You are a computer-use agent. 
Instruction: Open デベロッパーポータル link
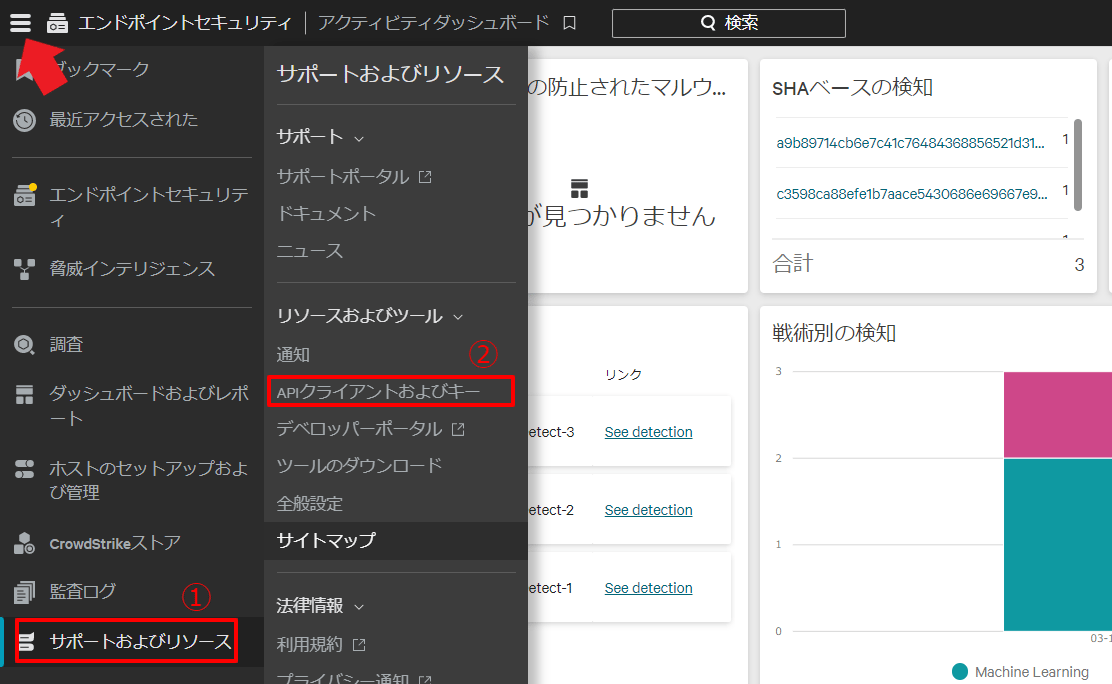(360, 429)
